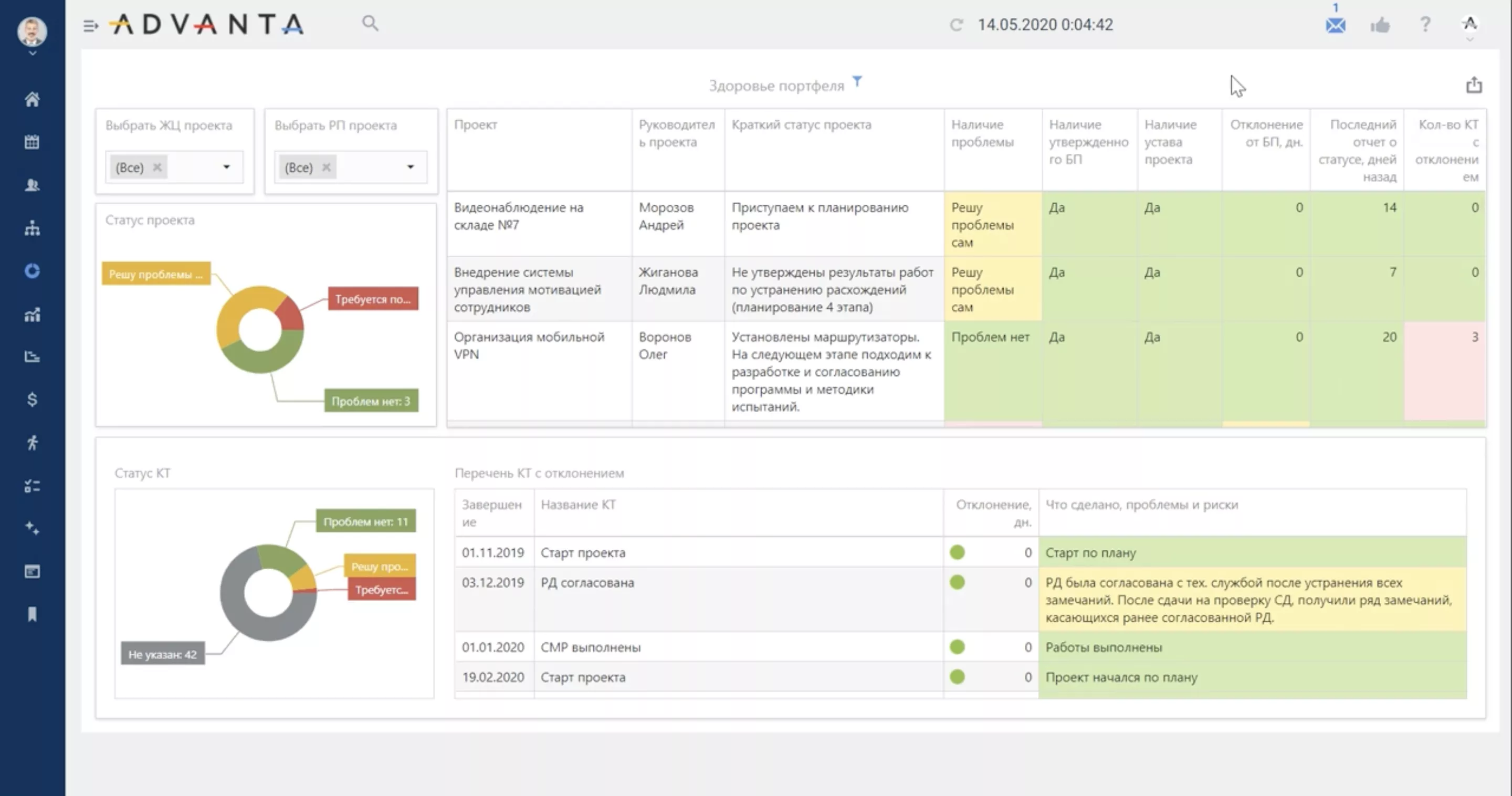1512x796 pixels.
Task: Toggle the sidebar menu hamburger button
Action: (90, 26)
